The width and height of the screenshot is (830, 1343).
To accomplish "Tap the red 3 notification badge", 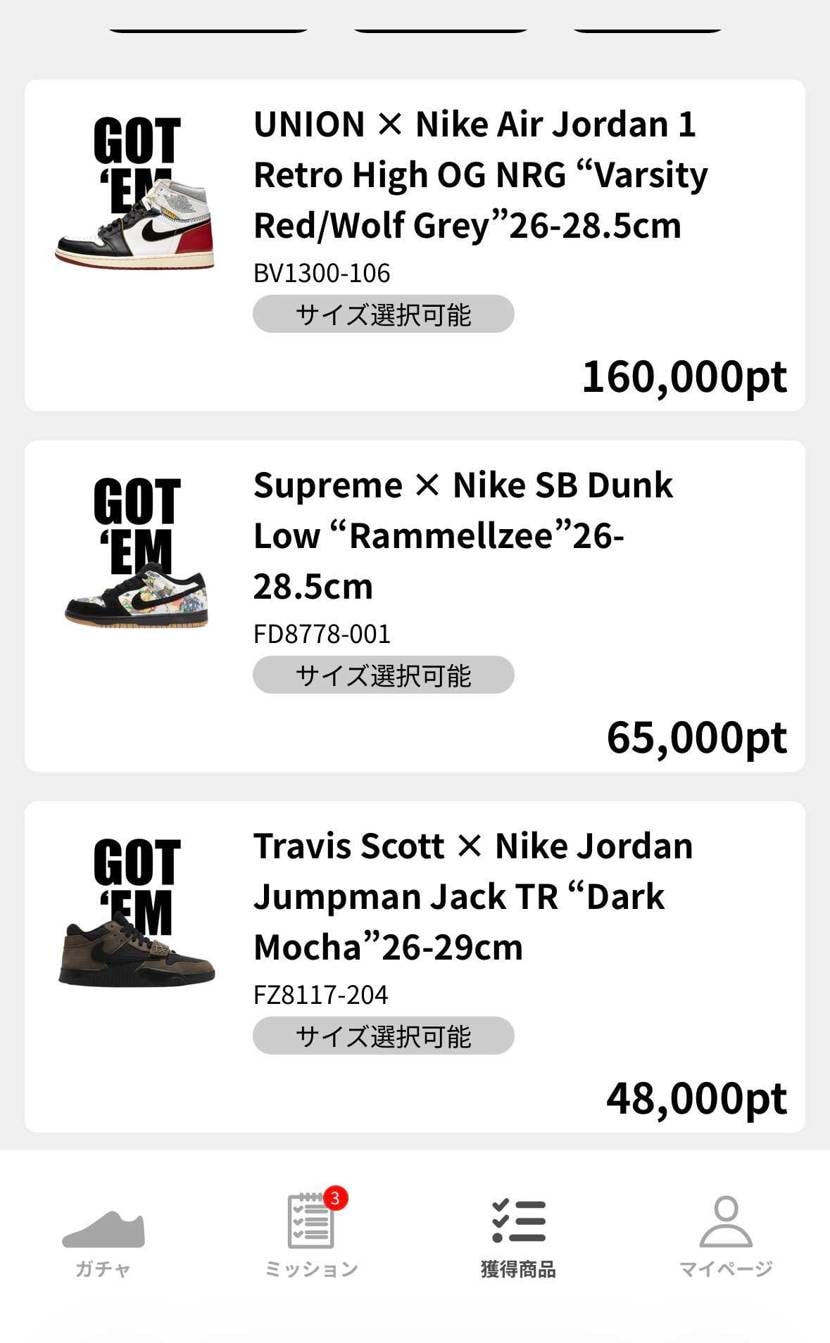I will [x=335, y=1197].
